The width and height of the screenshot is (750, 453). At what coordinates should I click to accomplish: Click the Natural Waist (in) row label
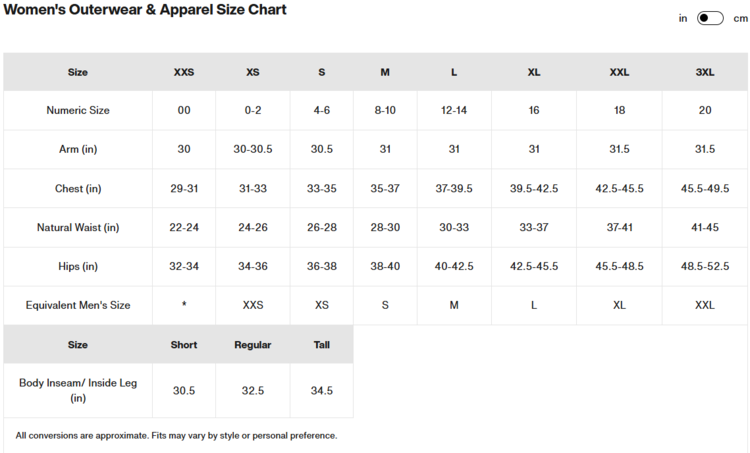point(78,228)
